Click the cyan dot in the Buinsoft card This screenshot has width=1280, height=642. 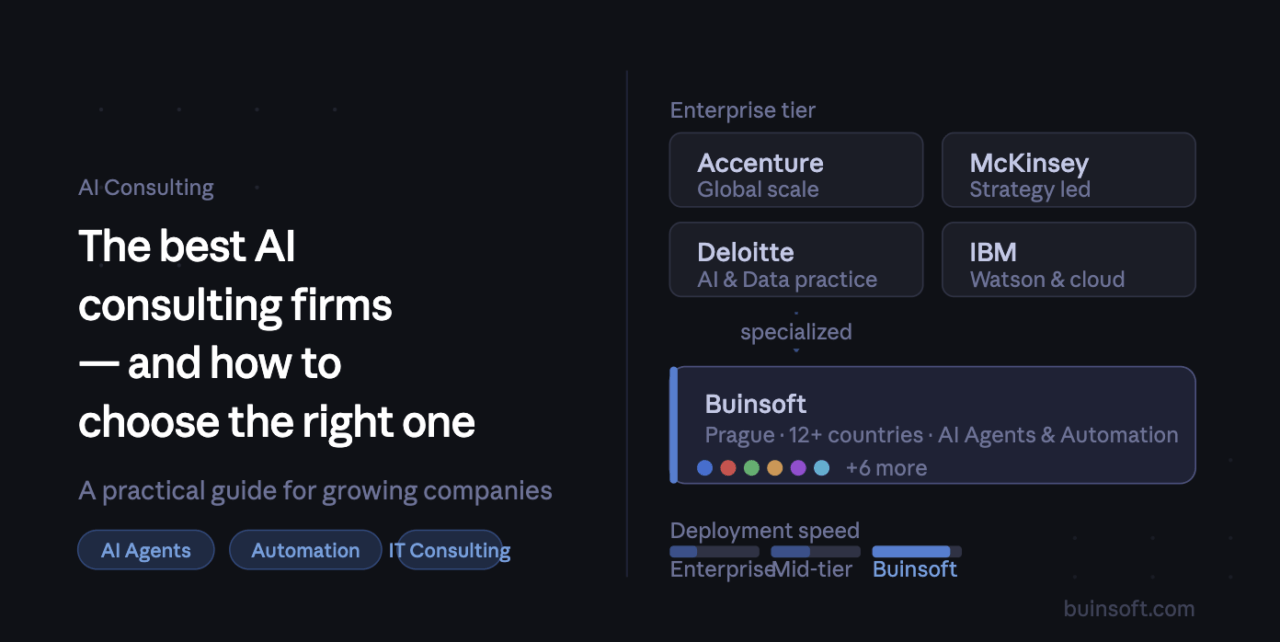tap(821, 468)
